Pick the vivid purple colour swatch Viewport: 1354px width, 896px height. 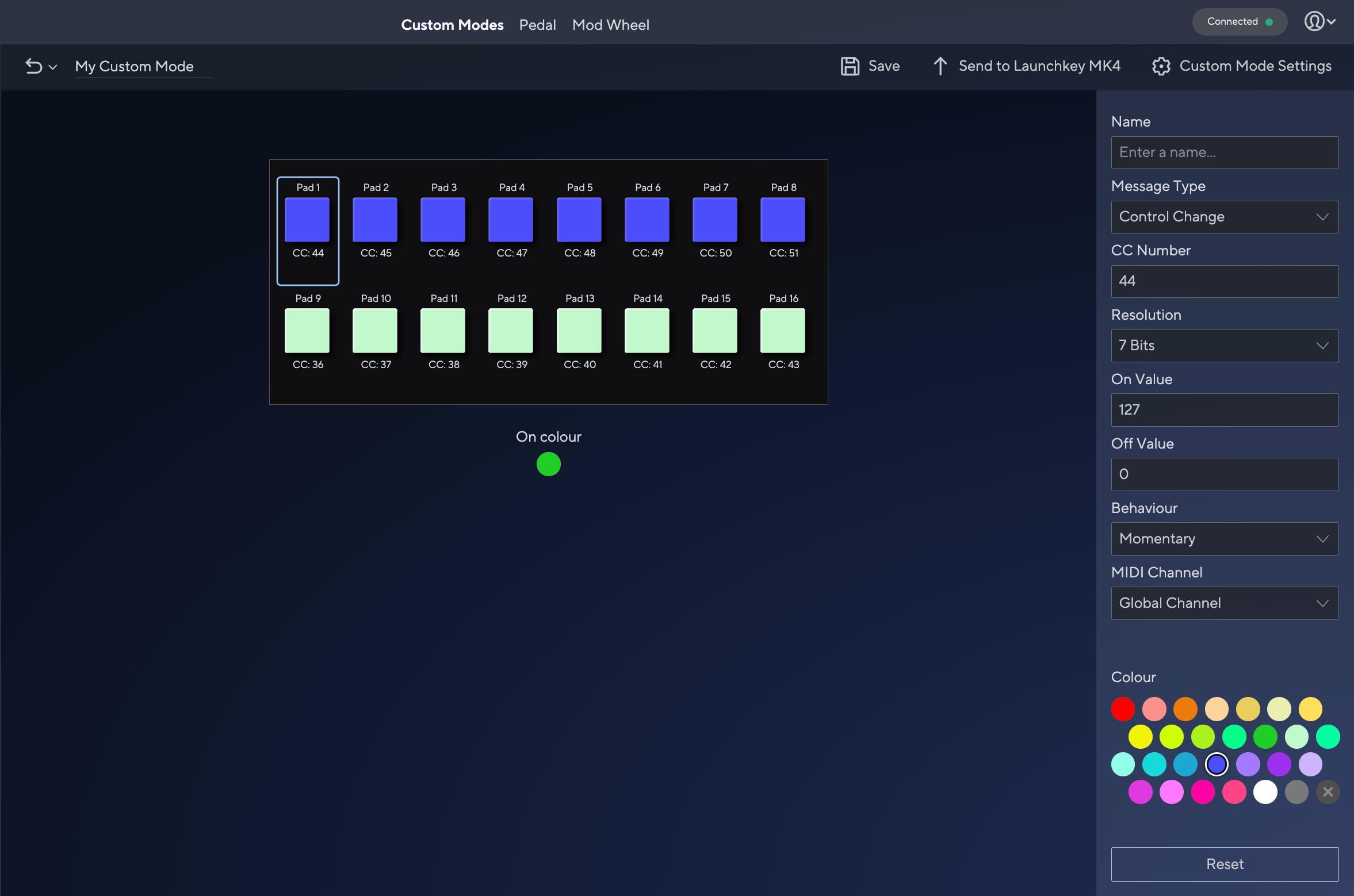click(x=1279, y=764)
